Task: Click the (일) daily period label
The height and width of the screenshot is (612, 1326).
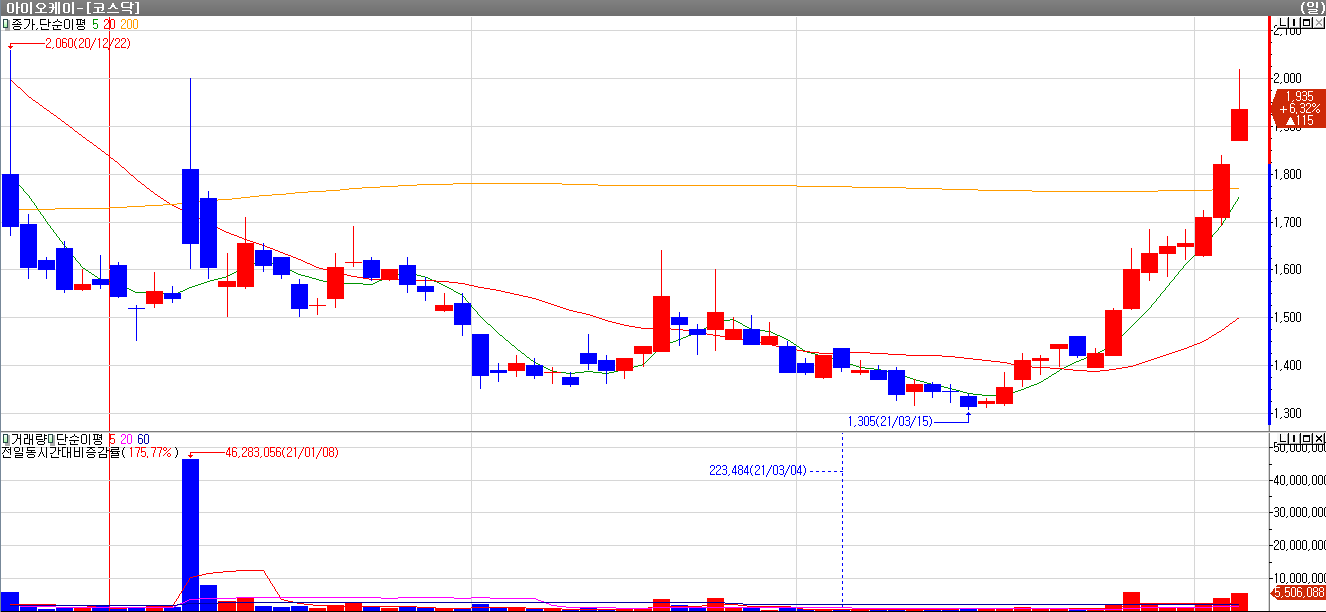Action: point(1311,8)
